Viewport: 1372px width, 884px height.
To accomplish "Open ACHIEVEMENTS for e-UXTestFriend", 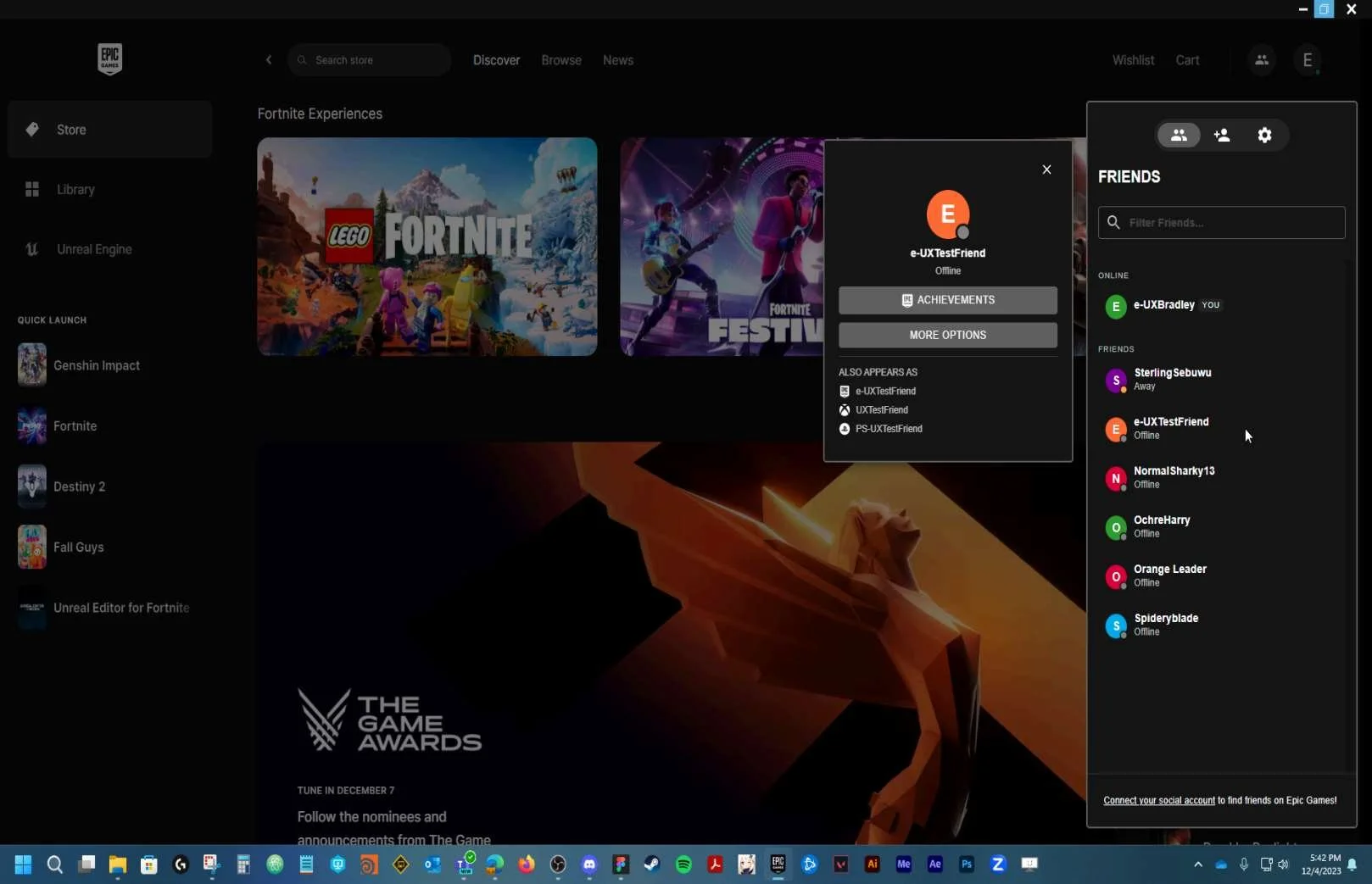I will pos(948,300).
